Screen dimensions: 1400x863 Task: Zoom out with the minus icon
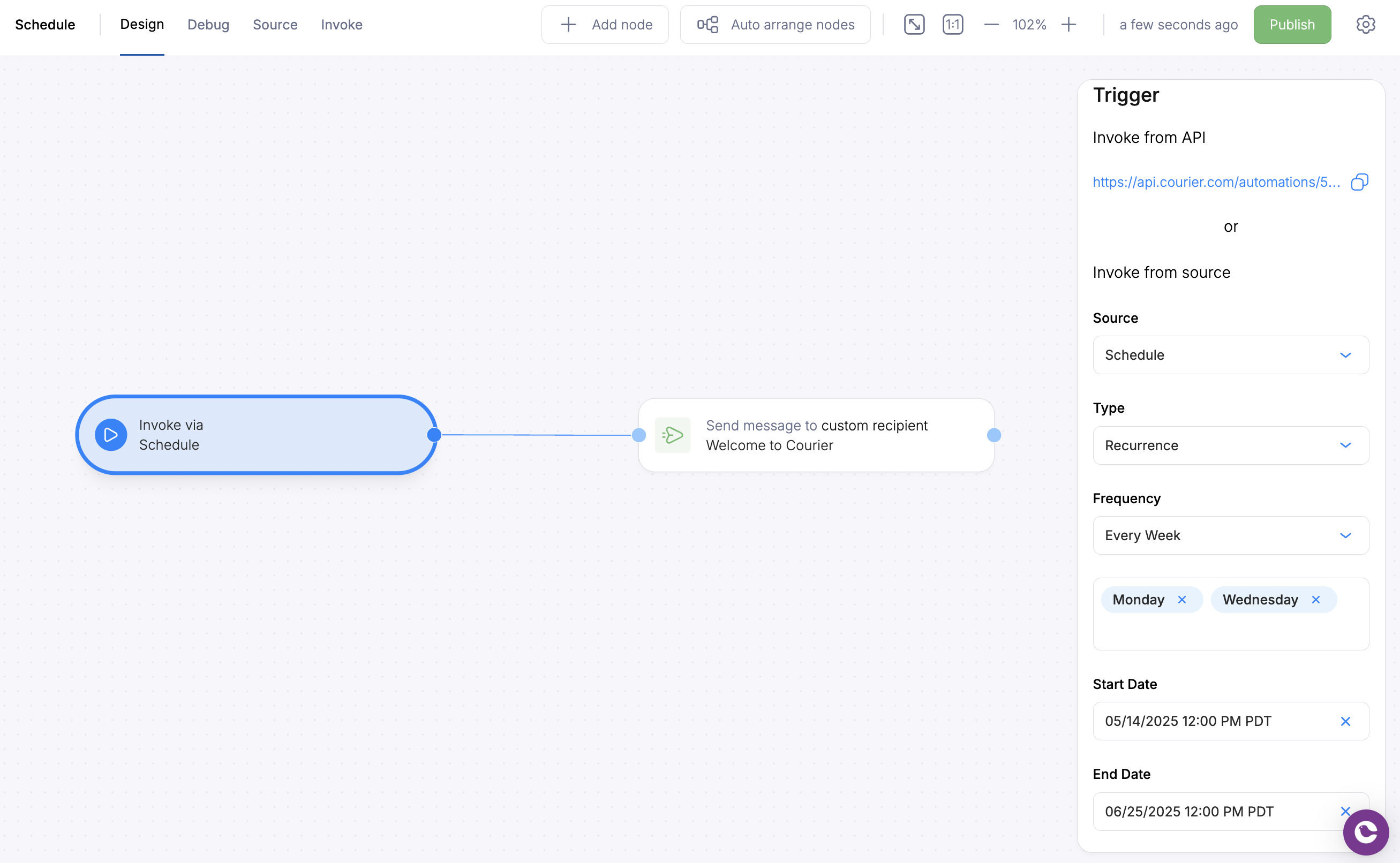pos(991,25)
